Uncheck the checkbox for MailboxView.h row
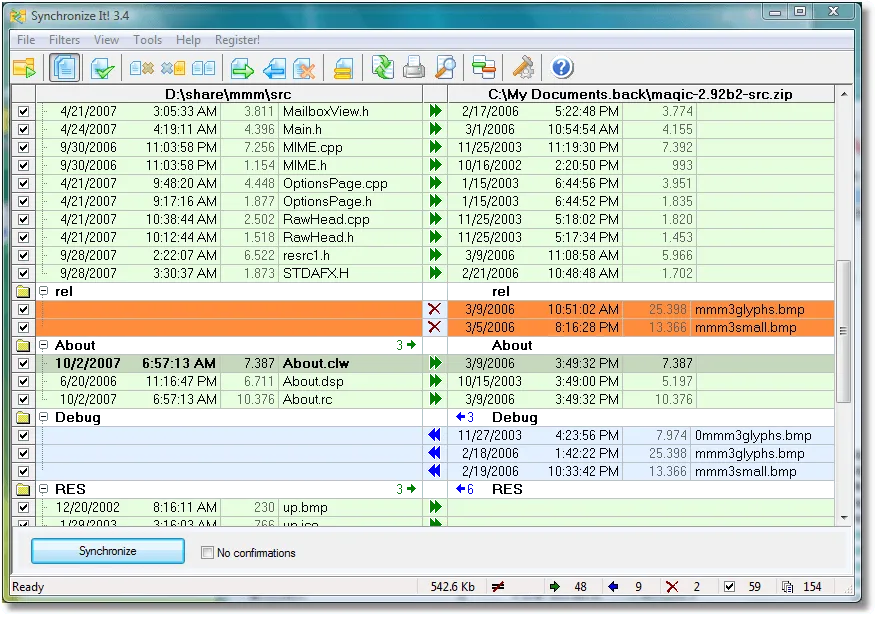 (24, 112)
